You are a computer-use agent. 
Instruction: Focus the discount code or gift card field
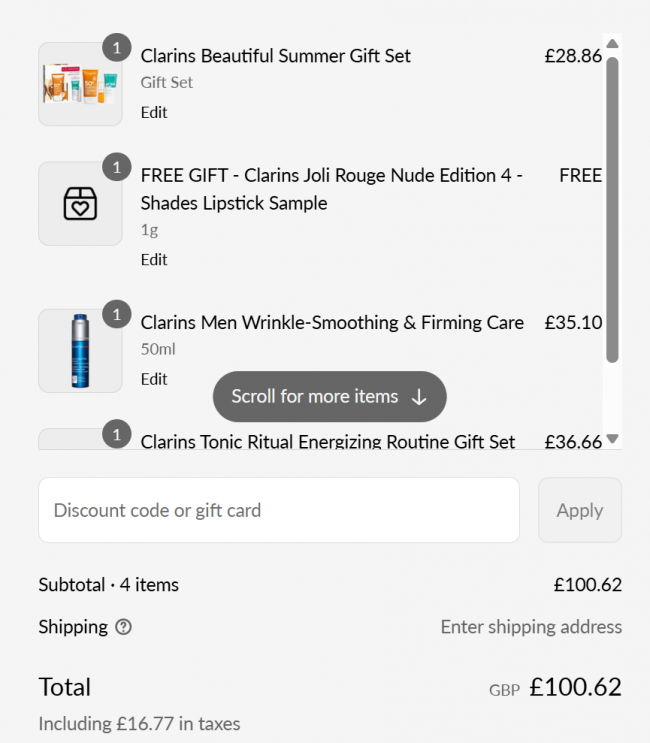coord(279,510)
